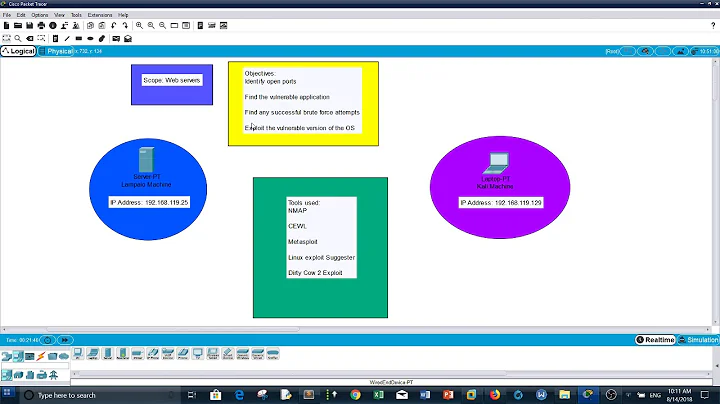Select the End Devices category icon
This screenshot has width=720, height=404.
click(18, 356)
